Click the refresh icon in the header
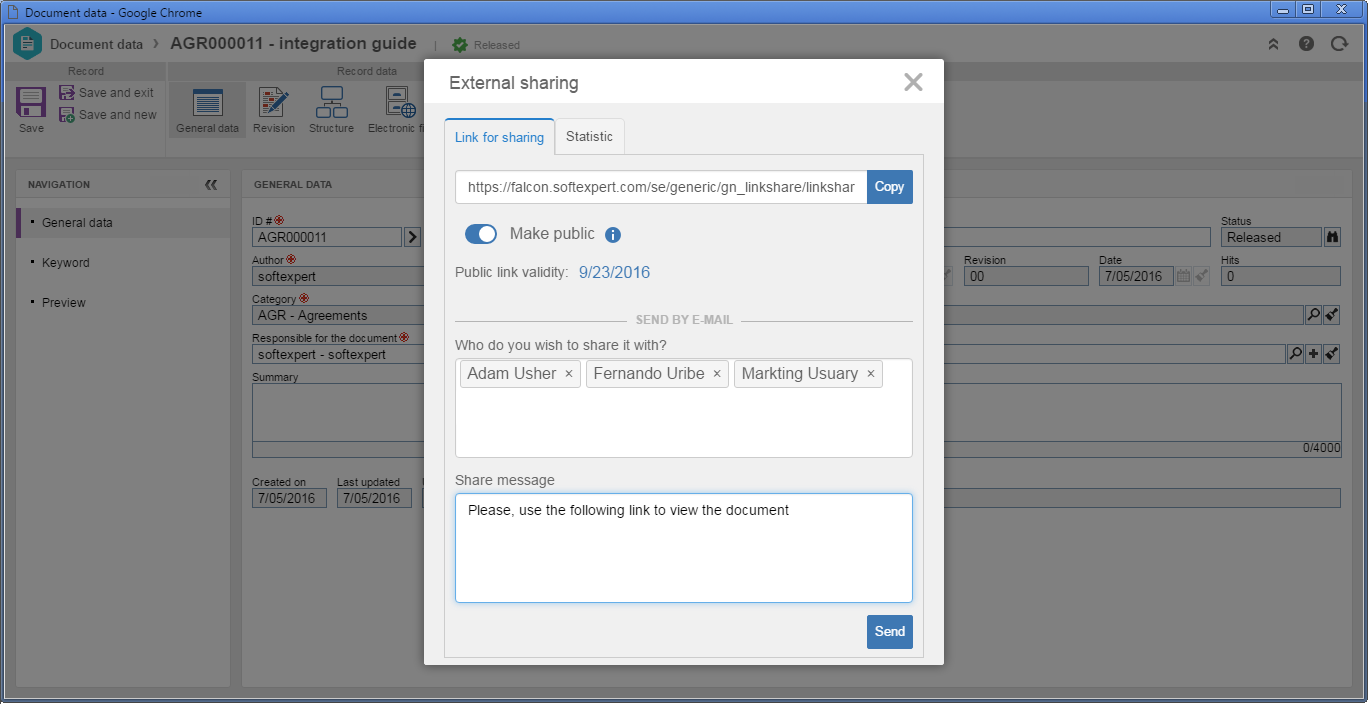This screenshot has height=704, width=1368. 1339,44
